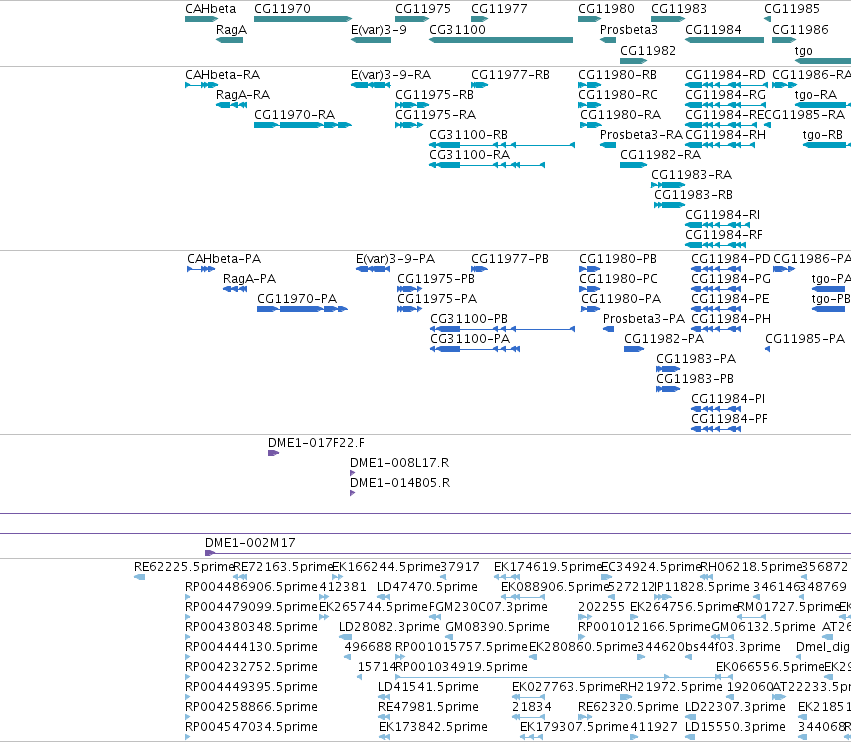Image resolution: width=851 pixels, height=742 pixels.
Task: Click the CG11984-PF protein label
Action: [729, 418]
